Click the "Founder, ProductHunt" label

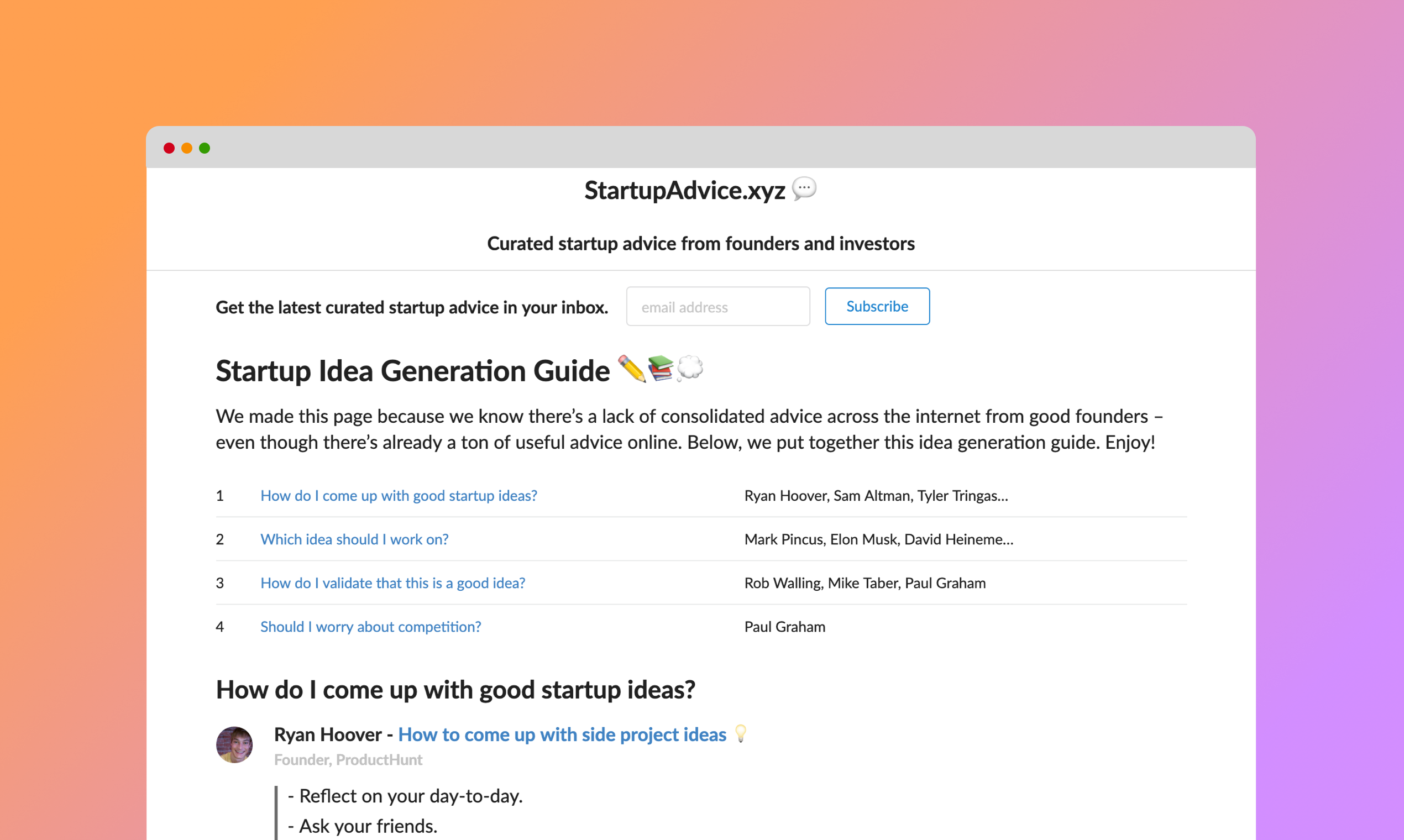tap(348, 760)
